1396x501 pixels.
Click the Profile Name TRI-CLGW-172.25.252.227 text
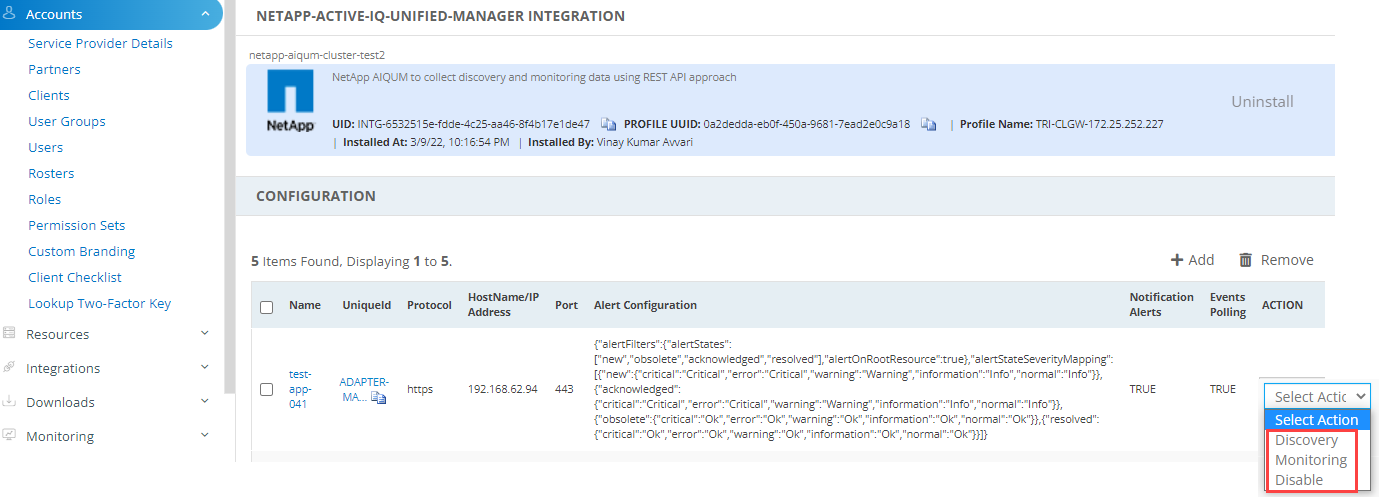click(1061, 125)
